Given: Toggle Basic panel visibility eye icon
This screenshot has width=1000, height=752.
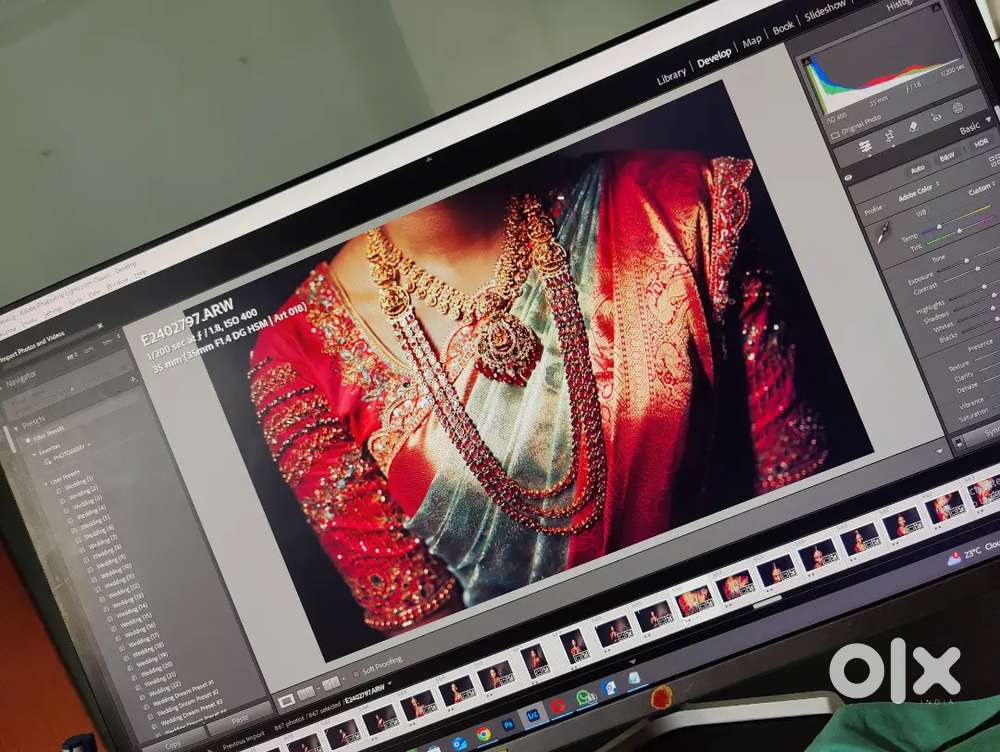Looking at the screenshot, I should [x=849, y=177].
